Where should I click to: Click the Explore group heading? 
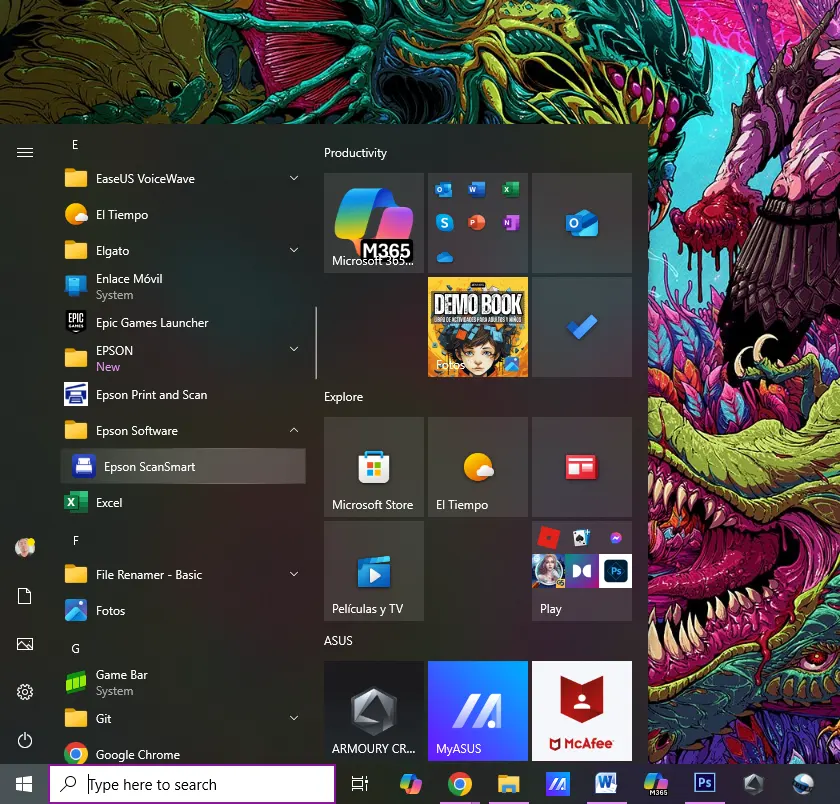coord(343,397)
